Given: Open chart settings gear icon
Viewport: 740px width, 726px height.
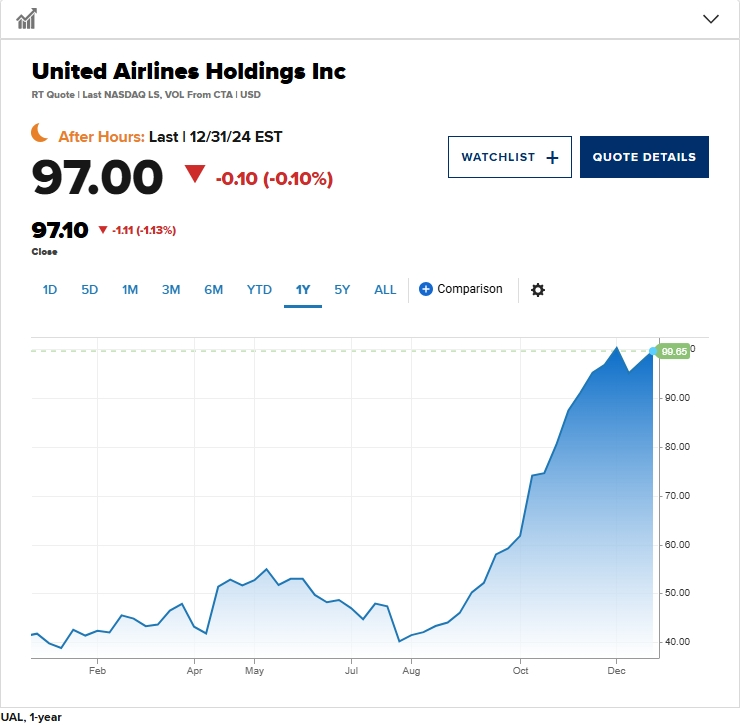Looking at the screenshot, I should click(x=538, y=290).
